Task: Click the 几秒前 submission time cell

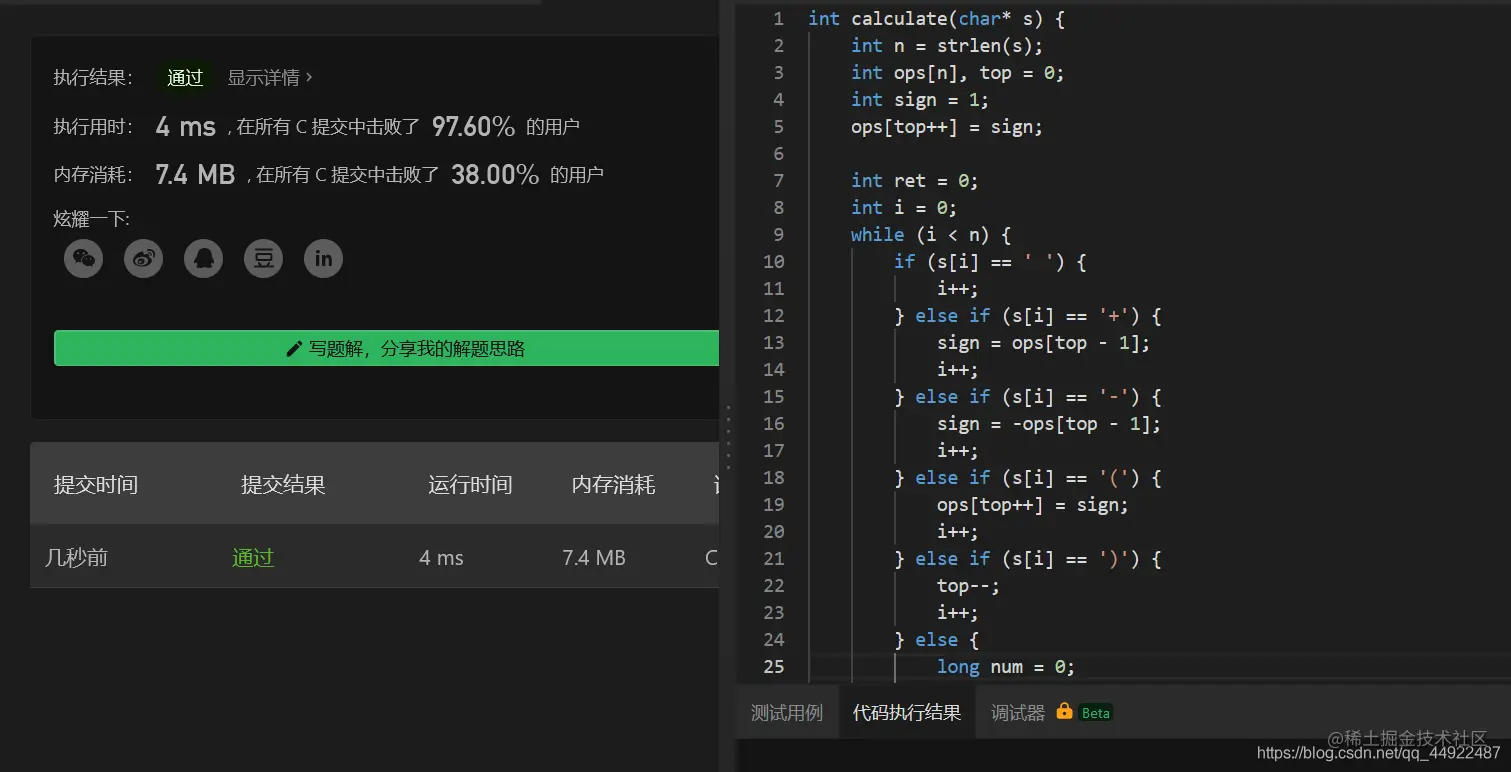Action: point(76,558)
